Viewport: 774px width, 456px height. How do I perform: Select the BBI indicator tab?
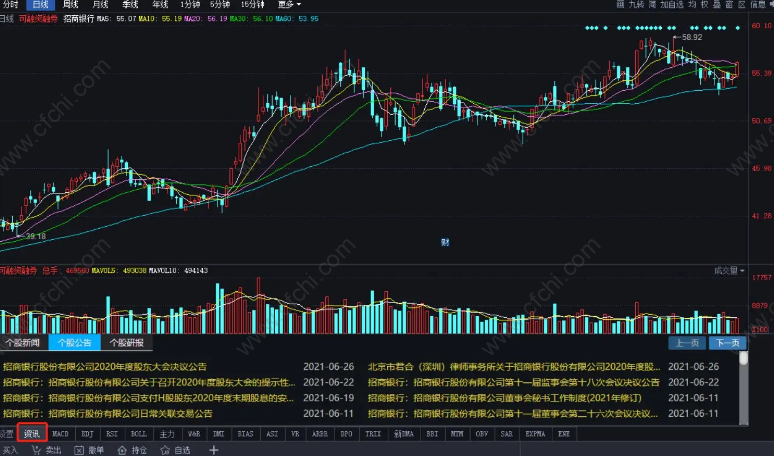(x=432, y=434)
